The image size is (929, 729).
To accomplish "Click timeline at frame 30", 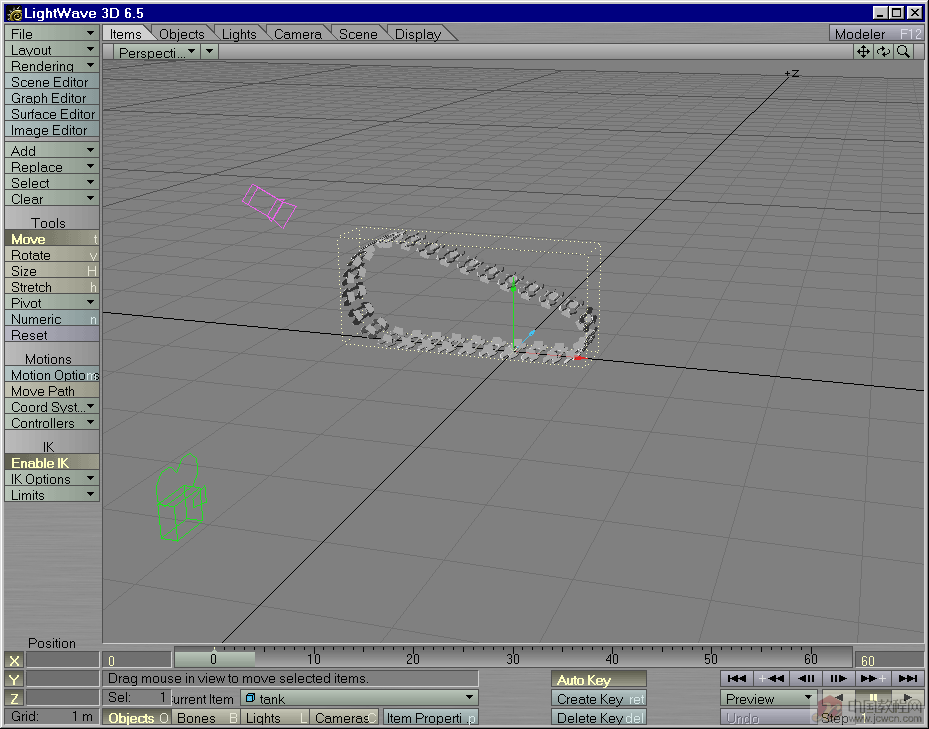I will click(512, 658).
